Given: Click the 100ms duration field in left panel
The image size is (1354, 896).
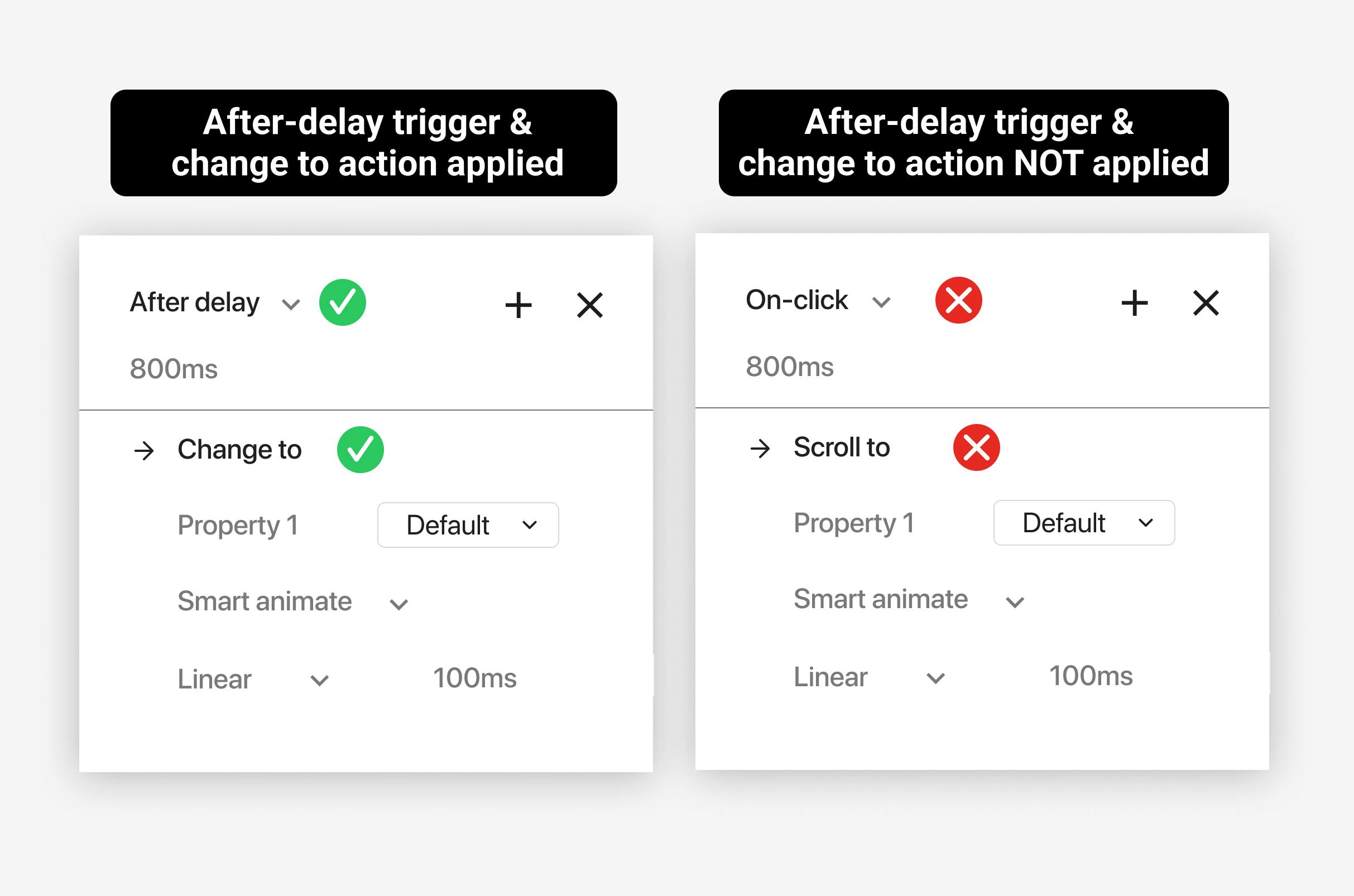Looking at the screenshot, I should click(474, 678).
